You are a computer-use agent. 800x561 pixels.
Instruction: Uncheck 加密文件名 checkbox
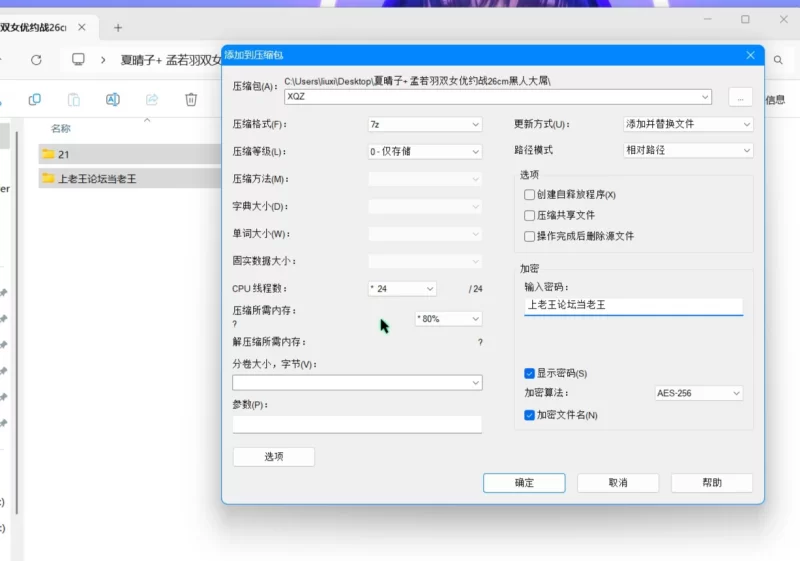click(529, 415)
